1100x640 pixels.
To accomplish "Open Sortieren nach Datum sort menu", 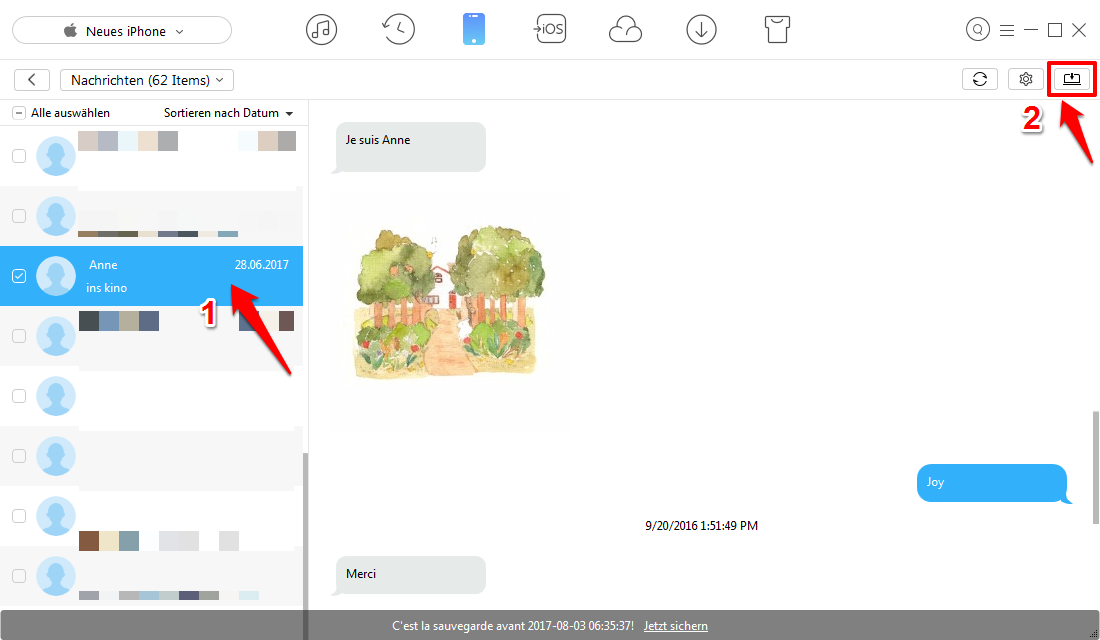I will 229,113.
